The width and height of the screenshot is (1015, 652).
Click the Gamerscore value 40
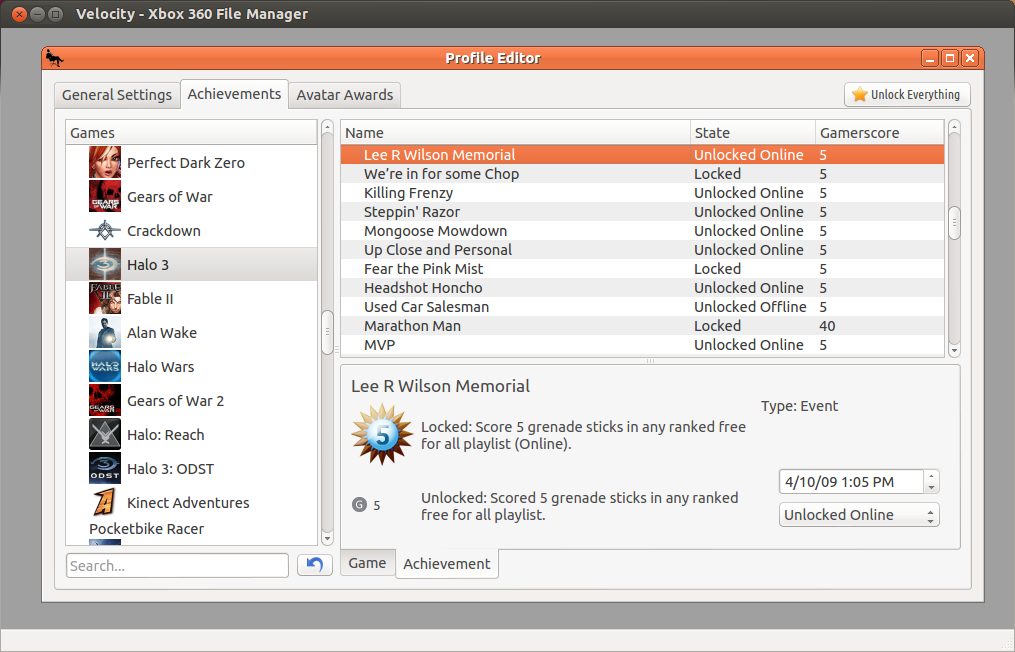827,326
